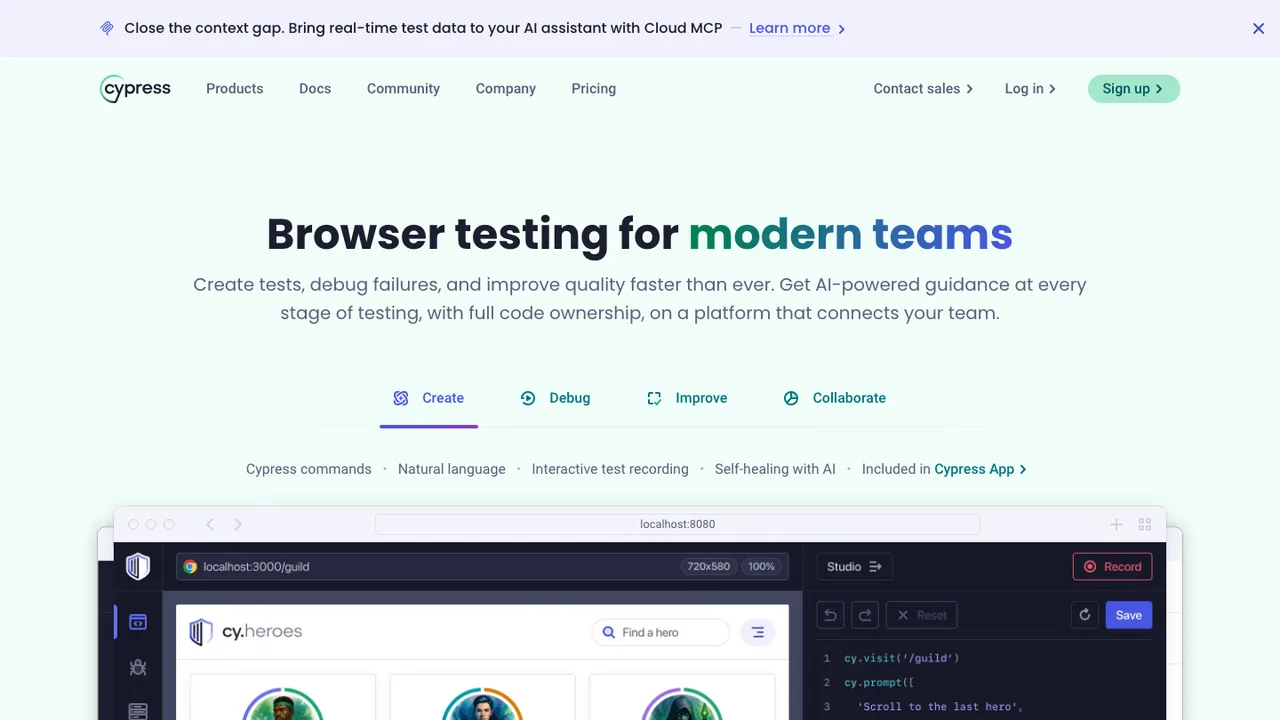Click code line cy.visit('/guild')
The image size is (1280, 720).
pos(901,658)
